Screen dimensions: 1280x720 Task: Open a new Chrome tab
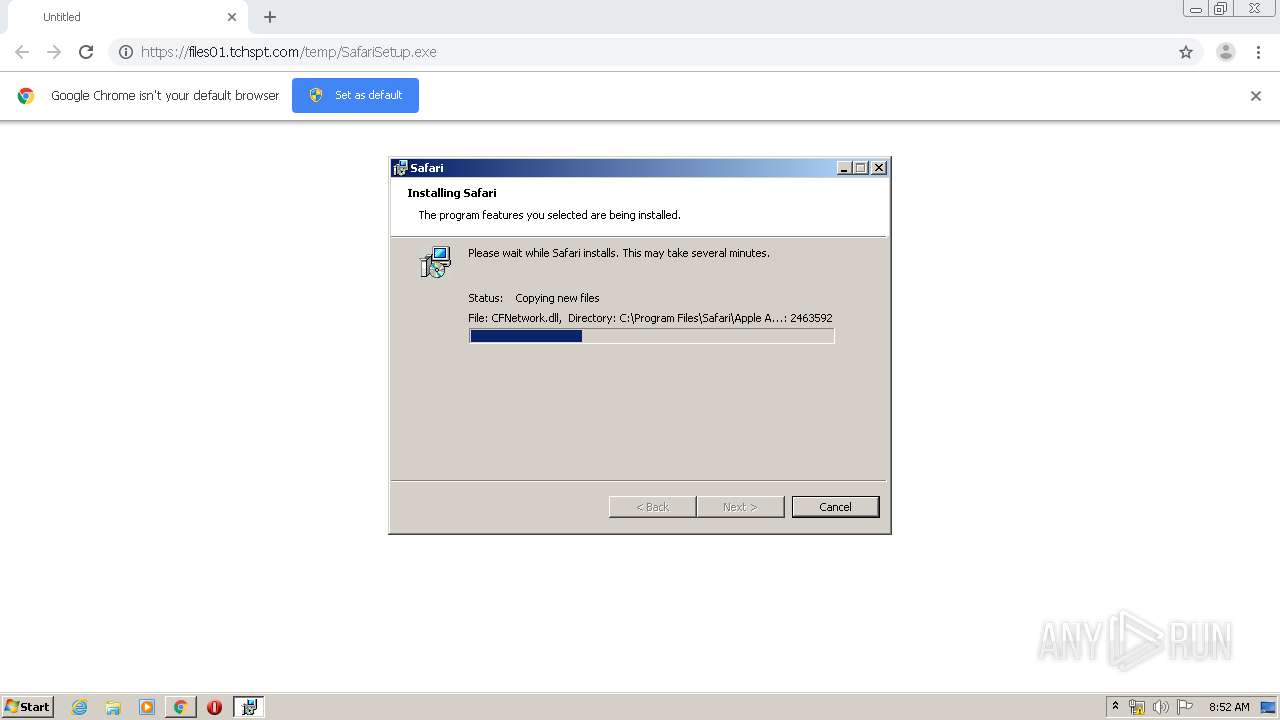270,17
